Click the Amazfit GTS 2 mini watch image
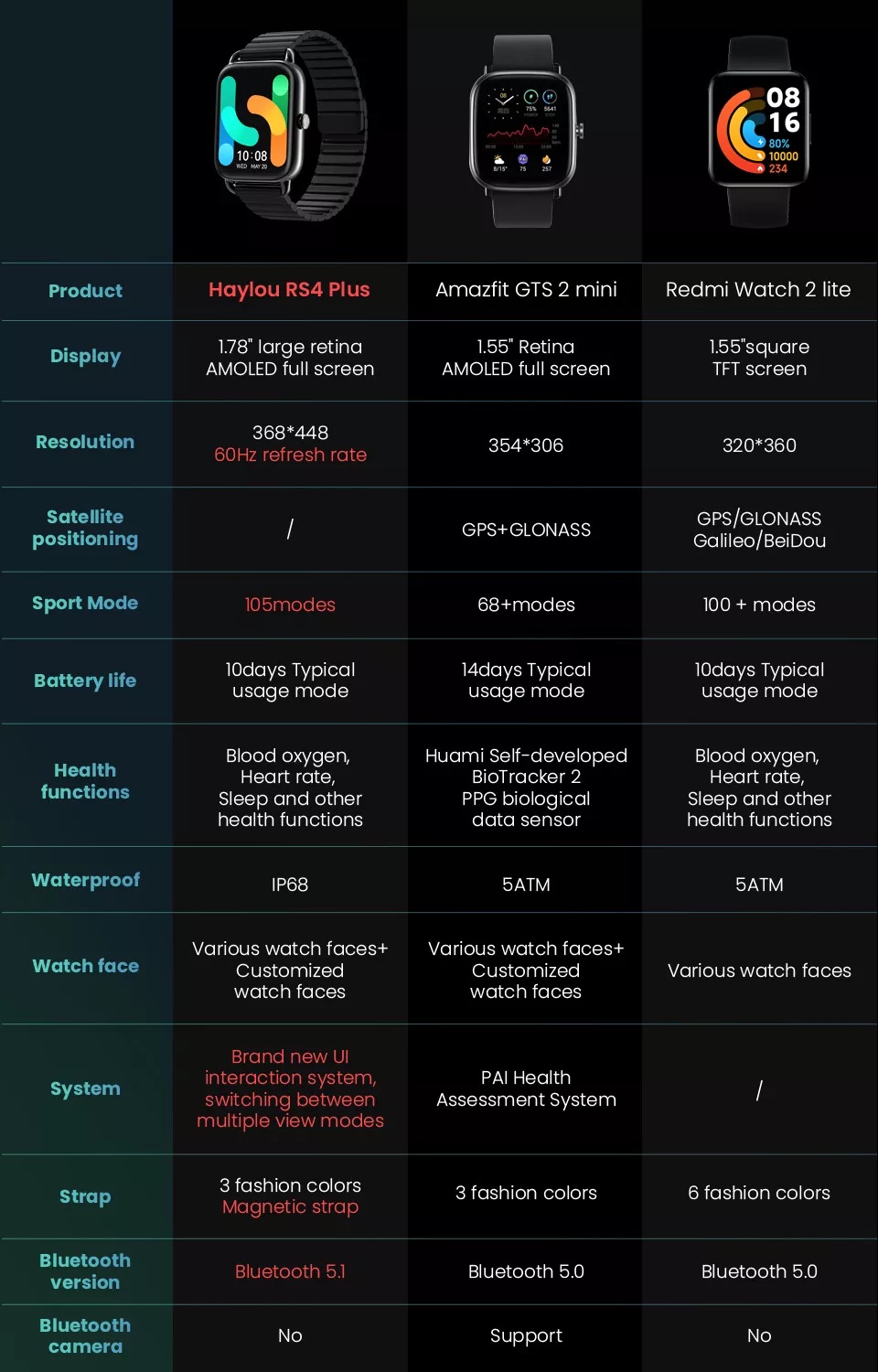 pos(525,131)
